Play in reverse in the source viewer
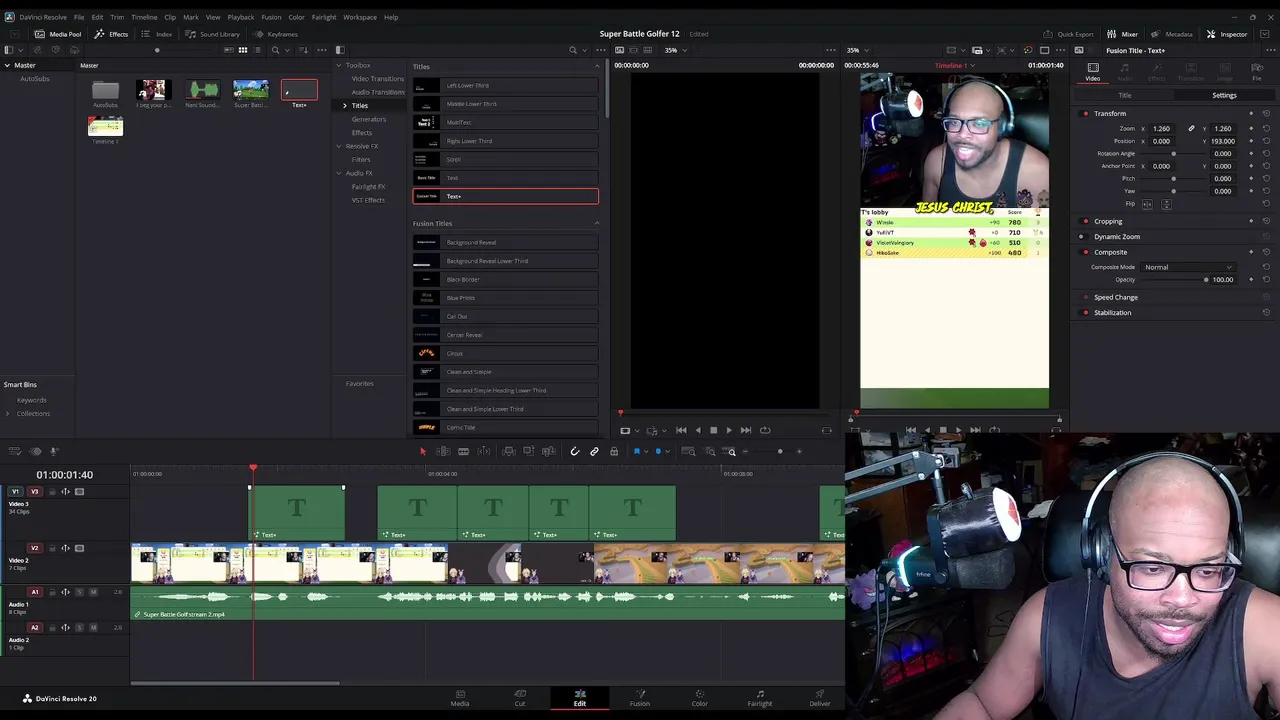Image resolution: width=1280 pixels, height=720 pixels. click(698, 430)
